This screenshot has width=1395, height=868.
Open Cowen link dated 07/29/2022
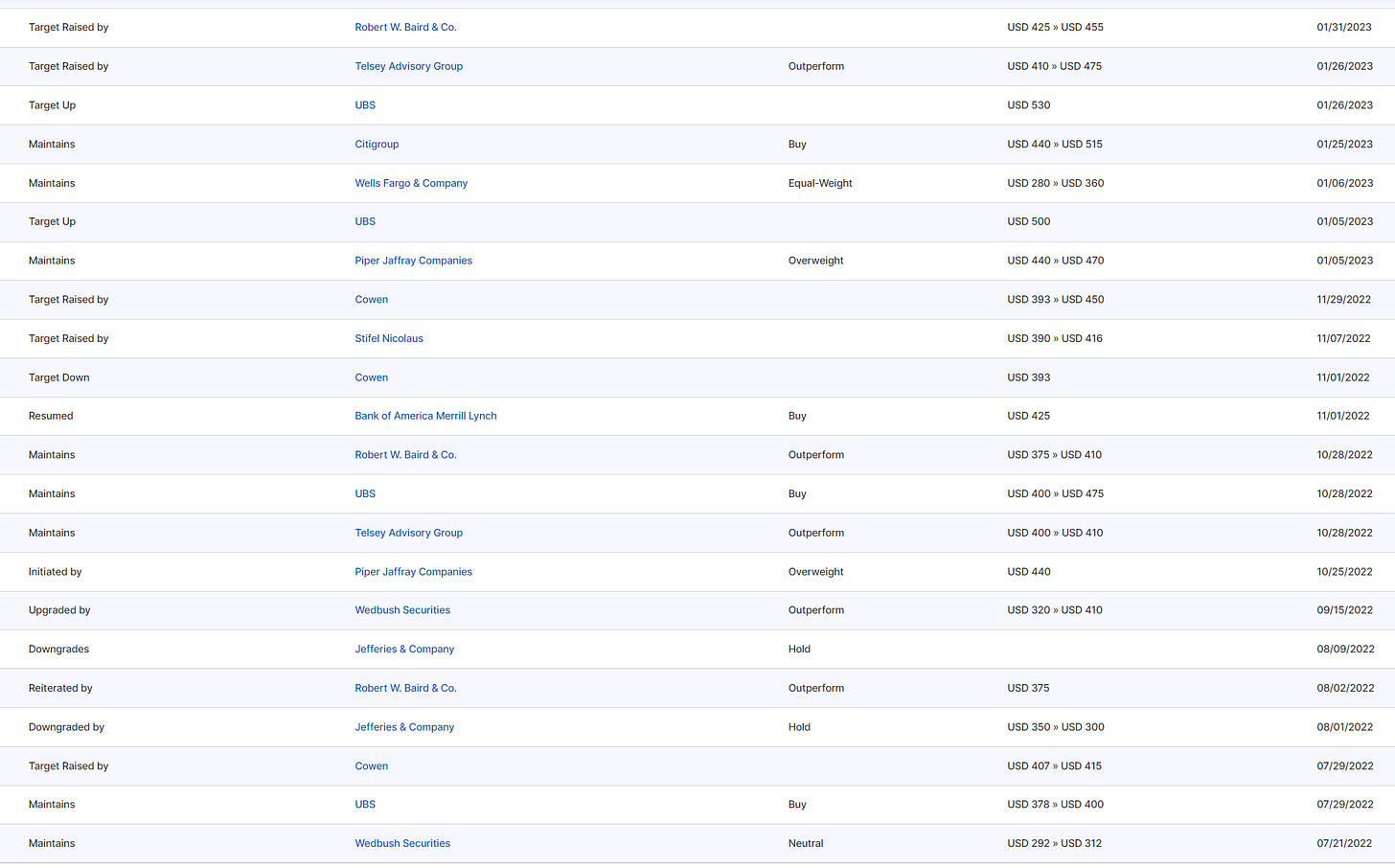(x=371, y=766)
